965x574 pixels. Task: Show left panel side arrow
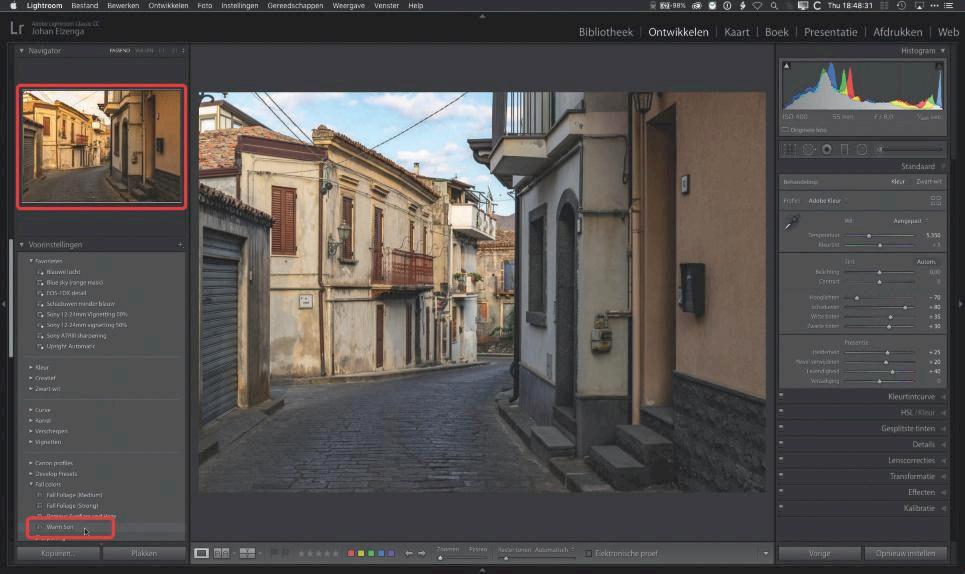pyautogui.click(x=4, y=303)
